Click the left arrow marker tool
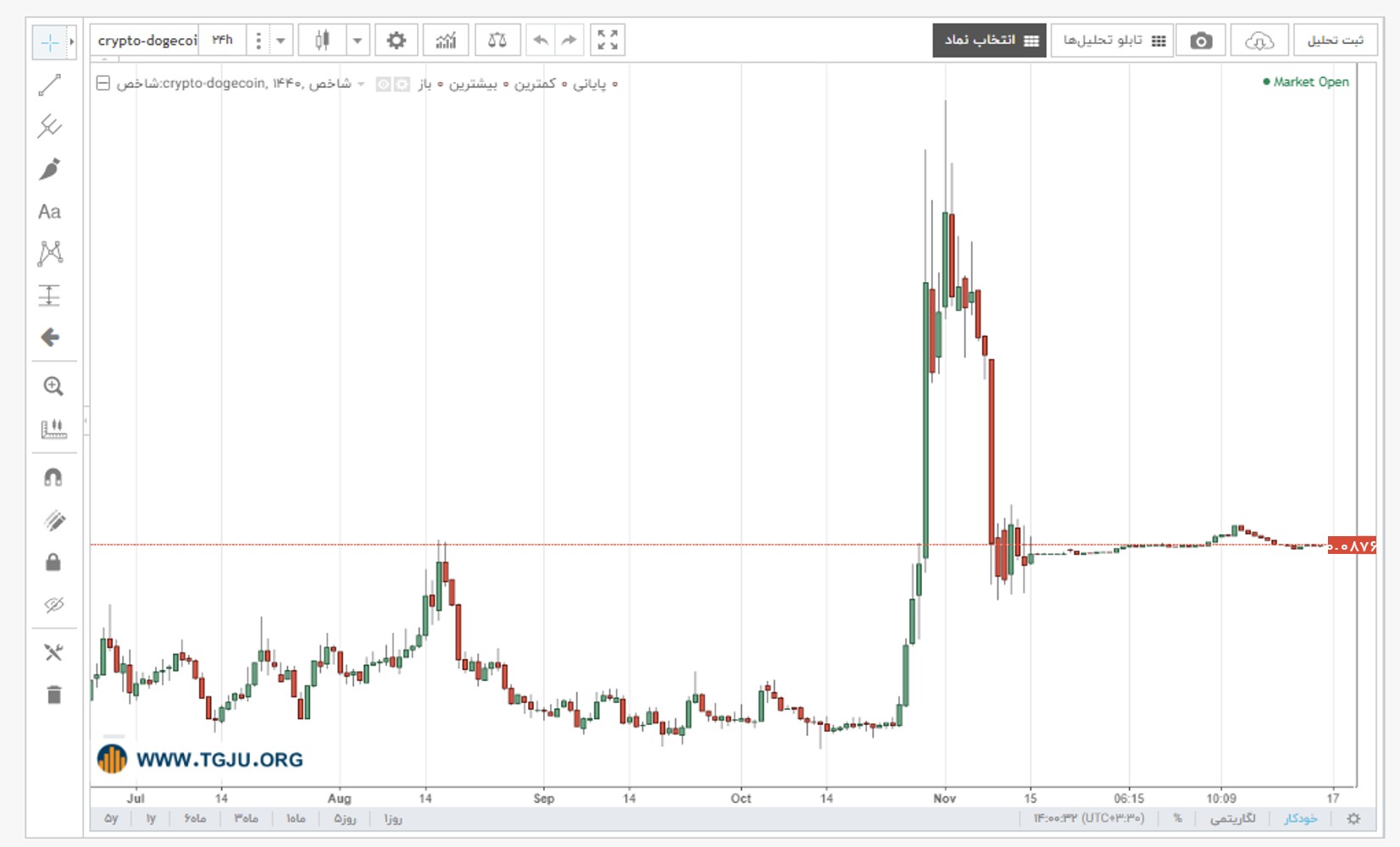This screenshot has width=1400, height=847. coord(50,338)
